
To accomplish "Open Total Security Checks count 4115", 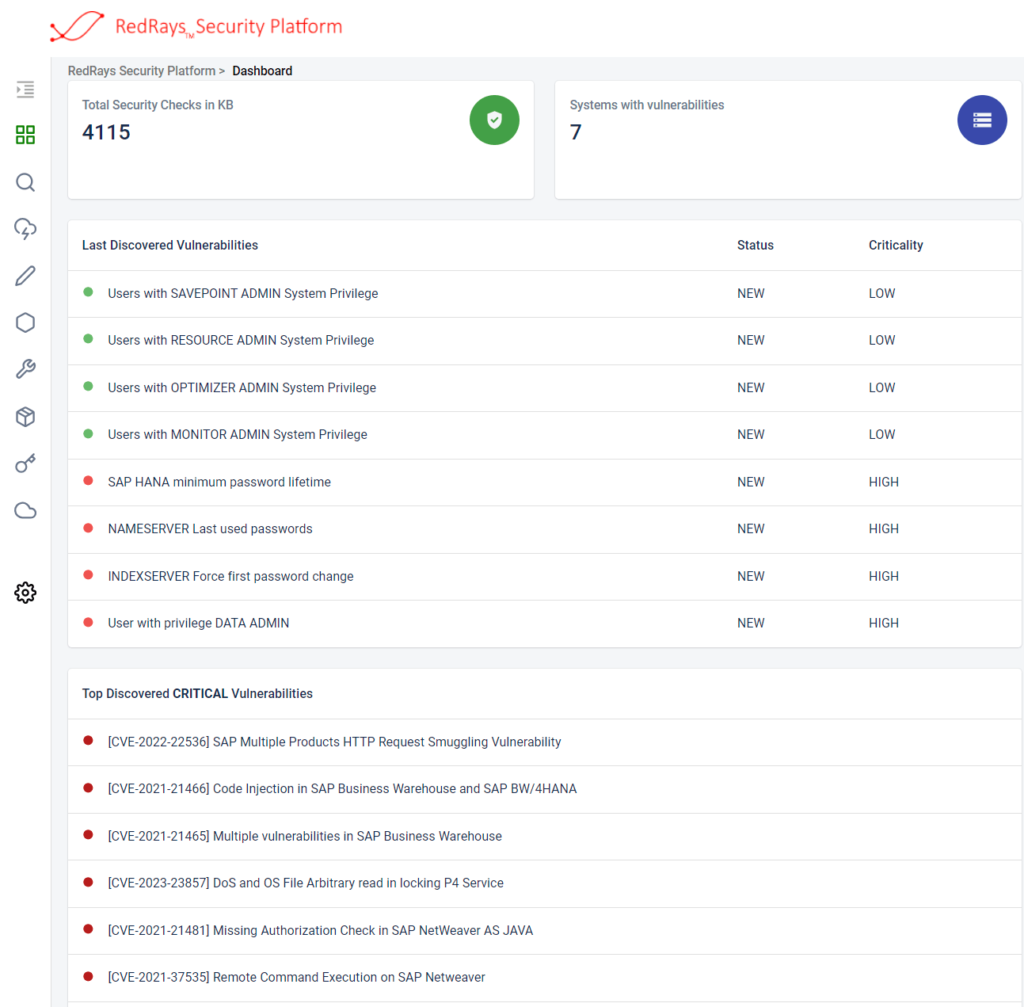I will click(x=106, y=132).
